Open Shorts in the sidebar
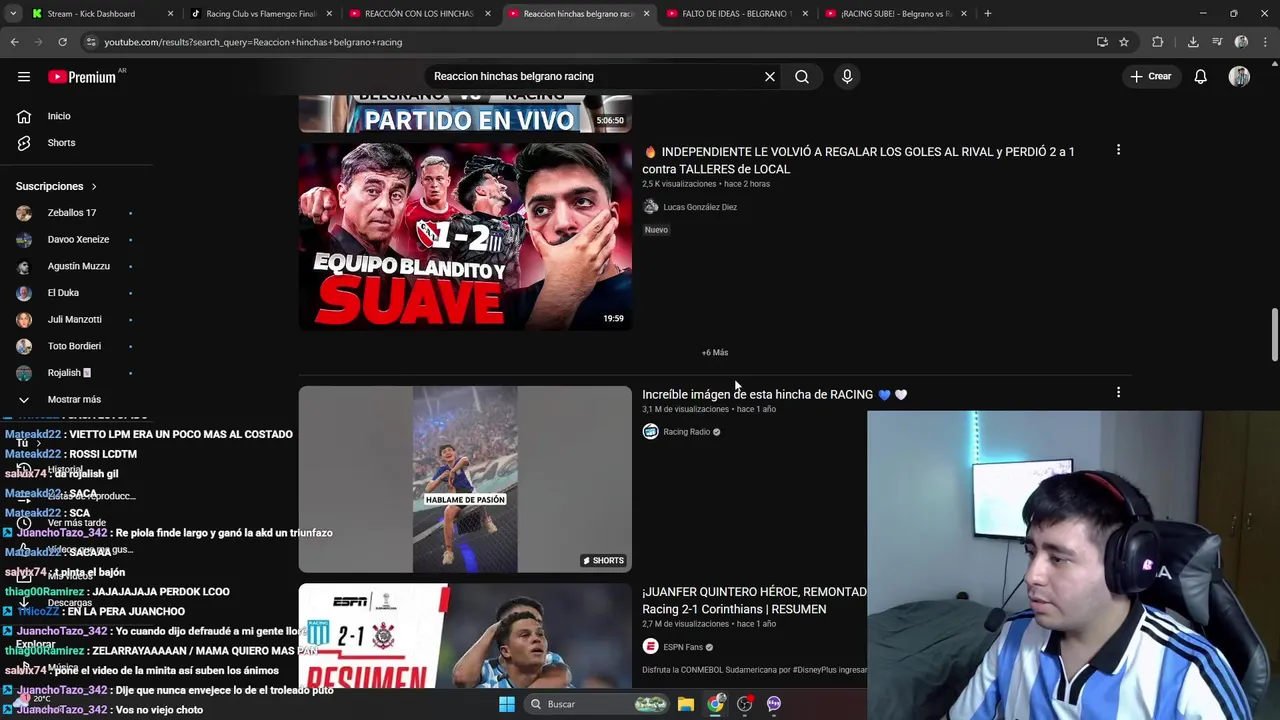The width and height of the screenshot is (1280, 720). tap(61, 143)
